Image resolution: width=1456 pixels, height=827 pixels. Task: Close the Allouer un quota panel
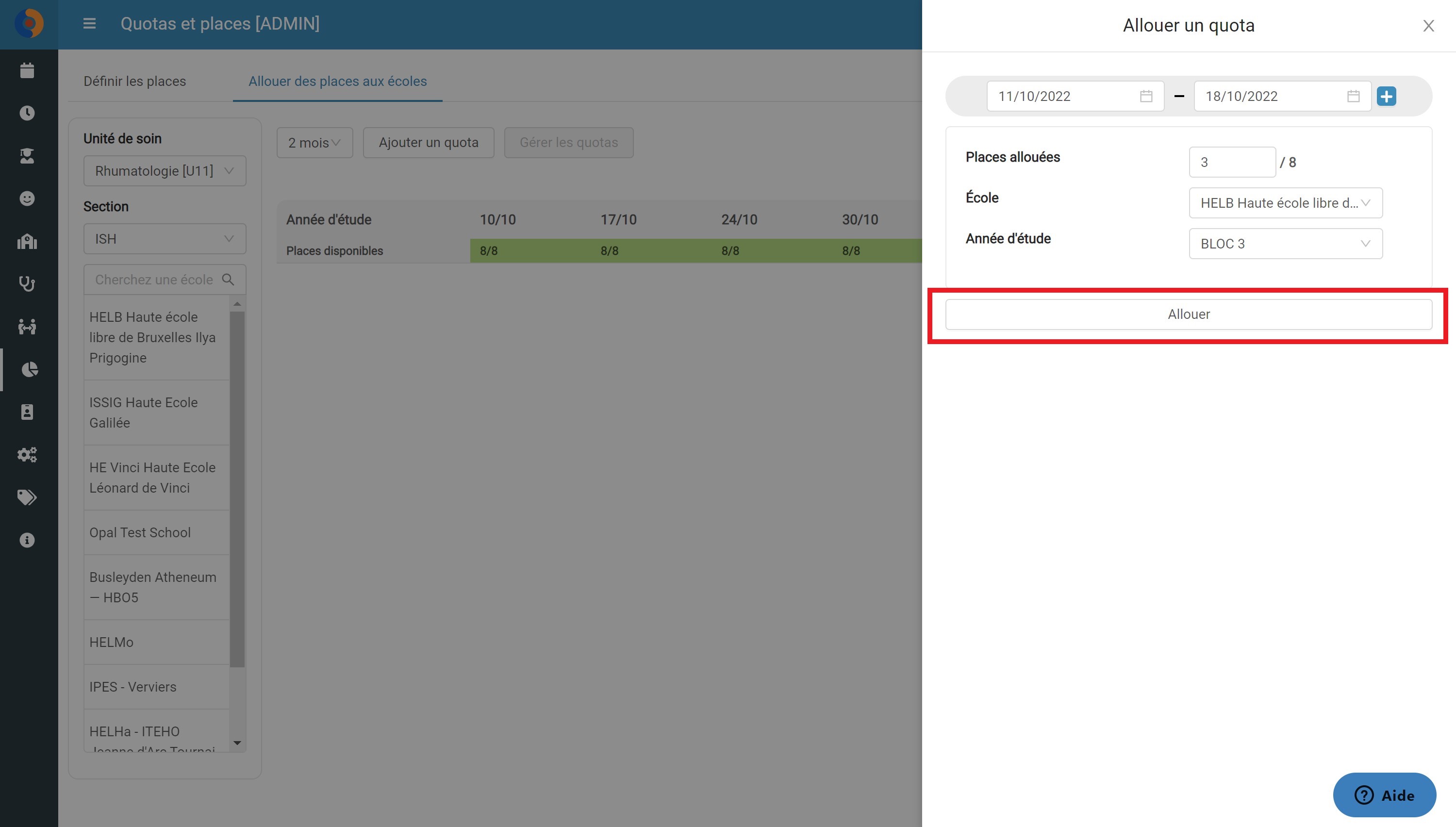1429,26
